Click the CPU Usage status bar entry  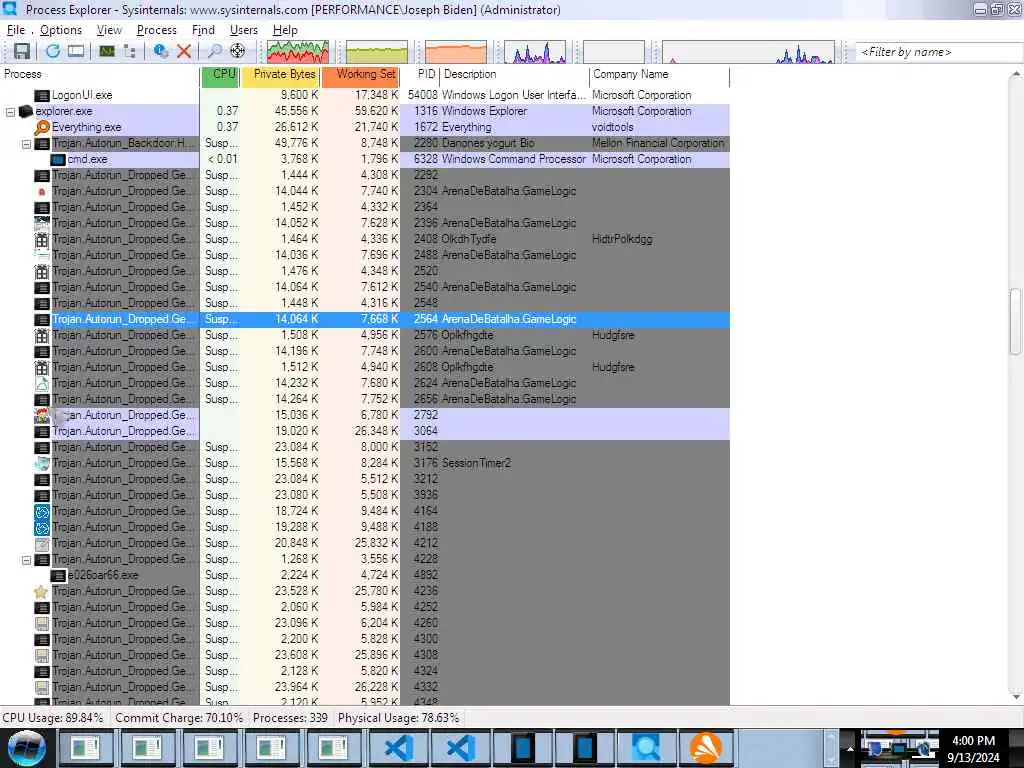tap(53, 718)
